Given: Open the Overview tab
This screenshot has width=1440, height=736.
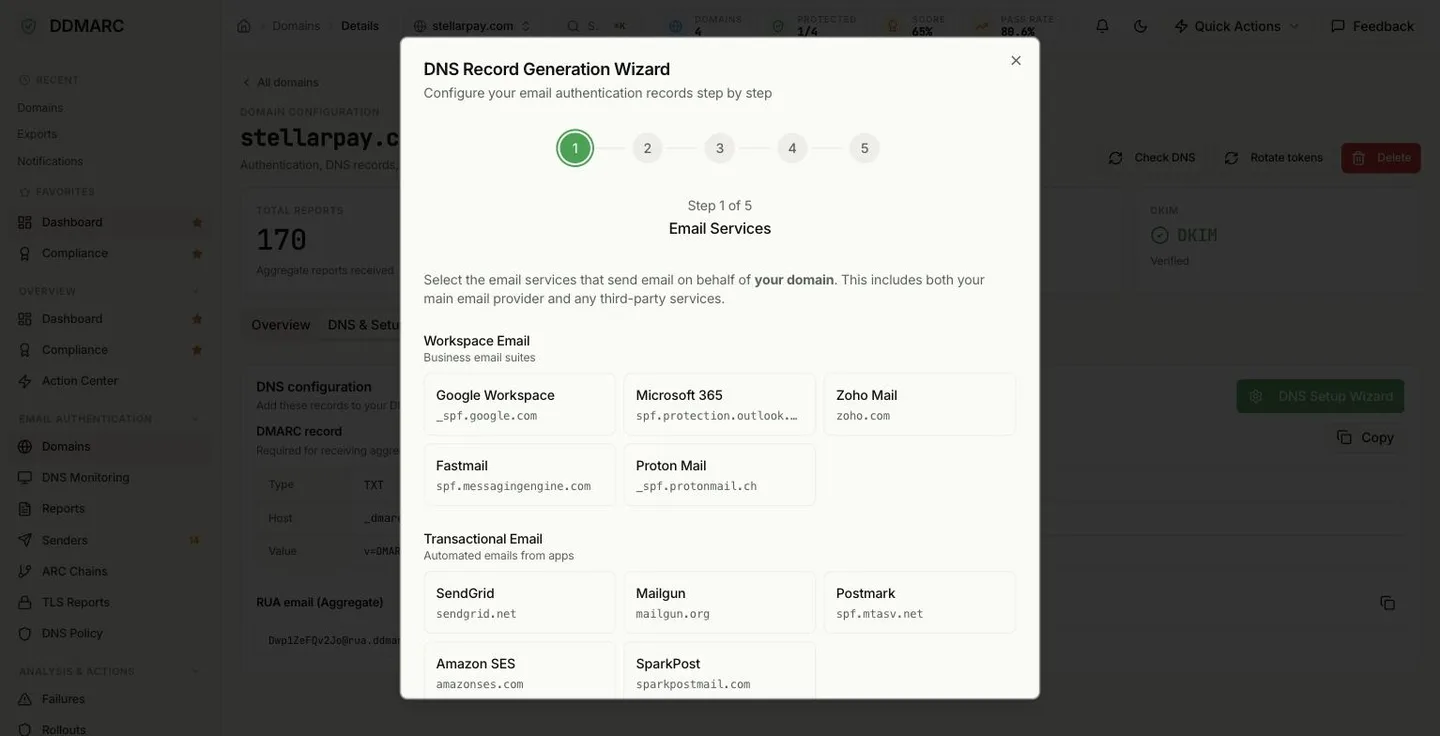Looking at the screenshot, I should click(281, 325).
